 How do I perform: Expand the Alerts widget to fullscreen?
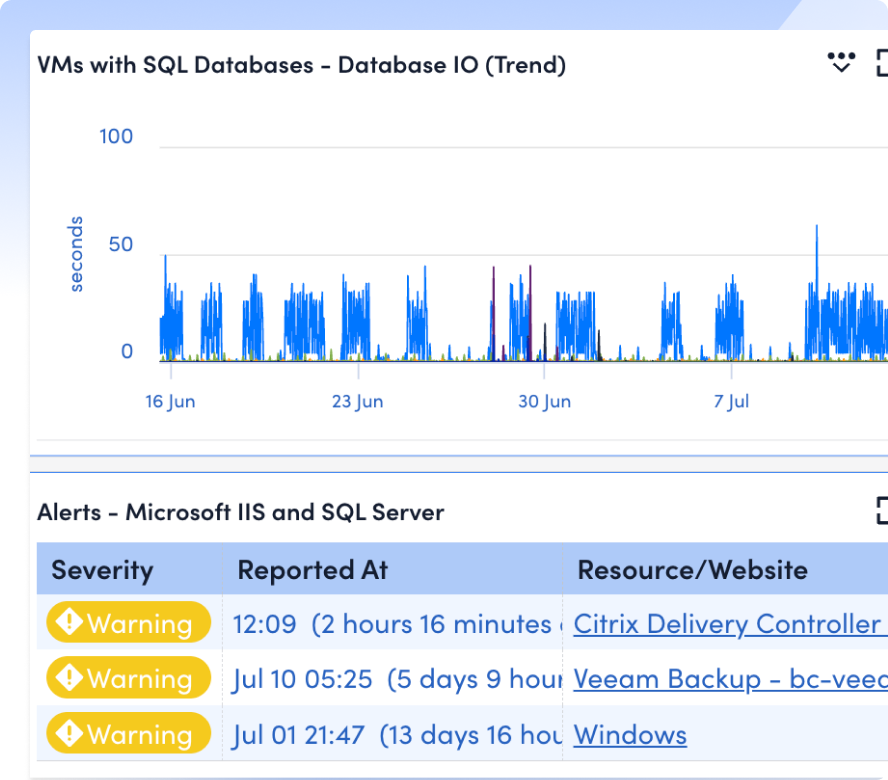tap(882, 510)
